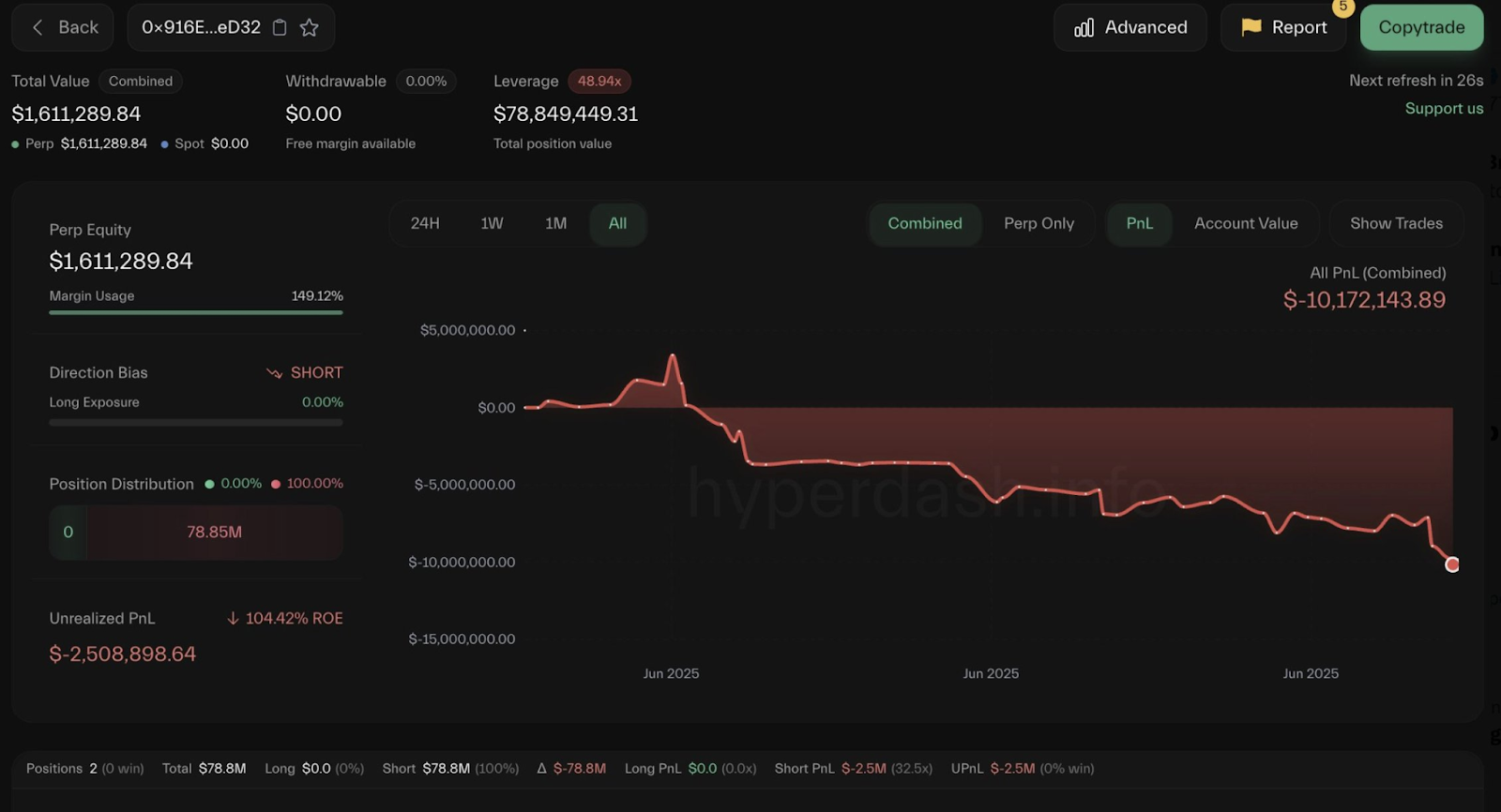The image size is (1501, 812).
Task: Click the Unrealized PnL $-2,508,898.64 value
Action: [123, 654]
